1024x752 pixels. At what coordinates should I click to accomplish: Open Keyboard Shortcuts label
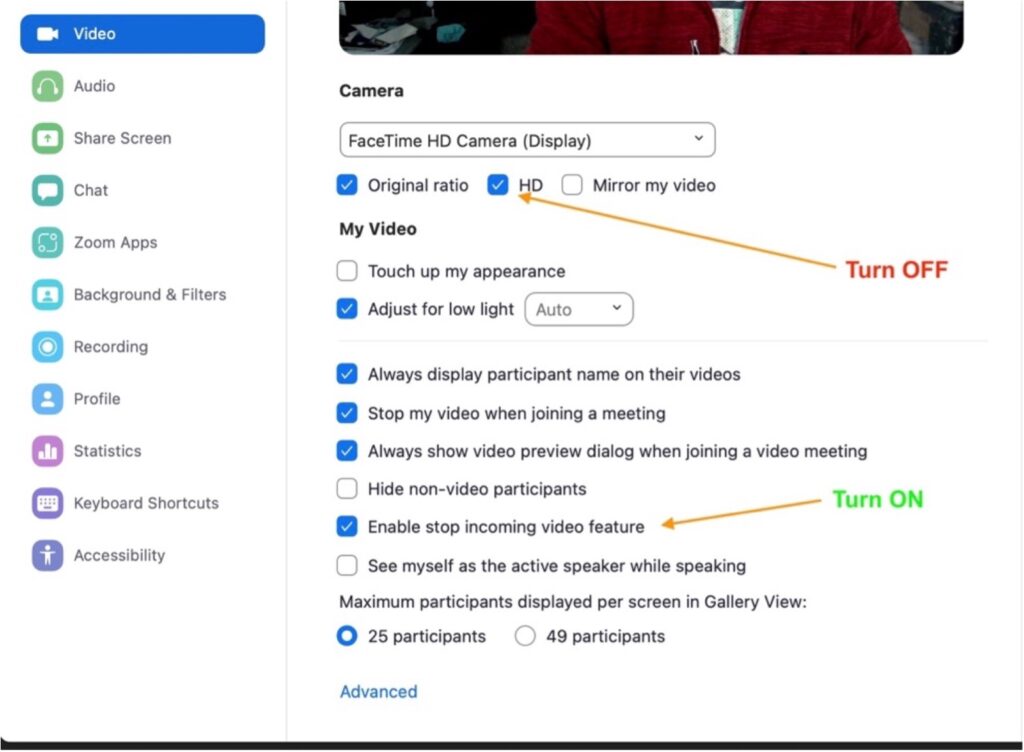tap(146, 503)
